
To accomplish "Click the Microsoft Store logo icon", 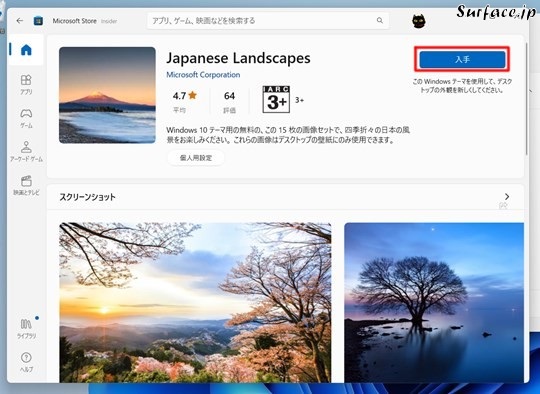I will pyautogui.click(x=38, y=21).
